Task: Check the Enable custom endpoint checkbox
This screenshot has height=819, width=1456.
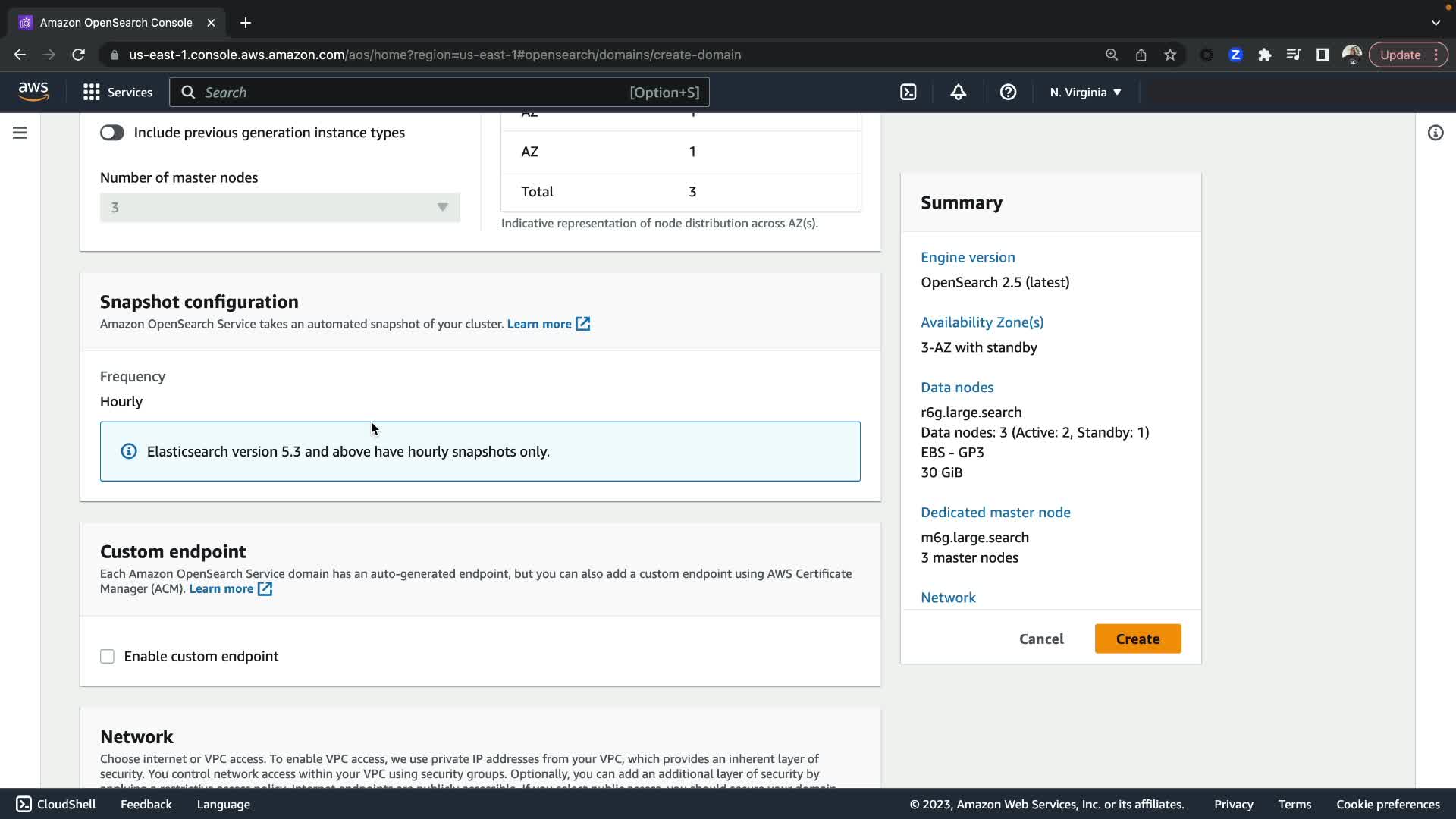Action: click(108, 656)
